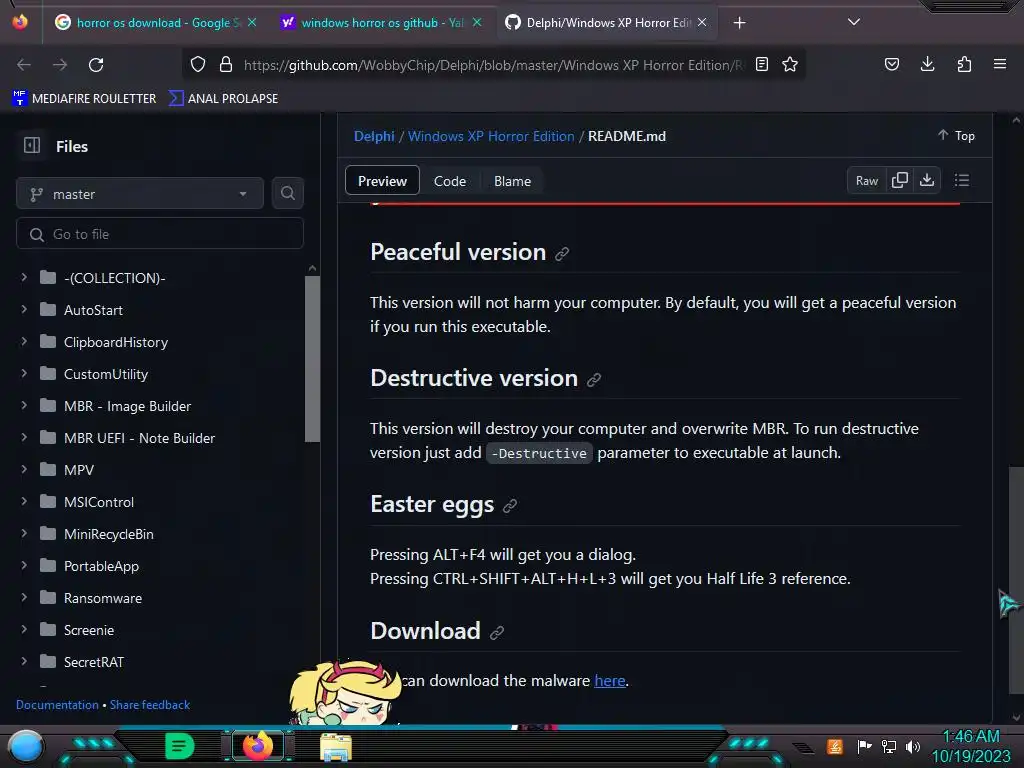Image resolution: width=1024 pixels, height=768 pixels.
Task: Bookmark this page with the star
Action: pos(790,64)
